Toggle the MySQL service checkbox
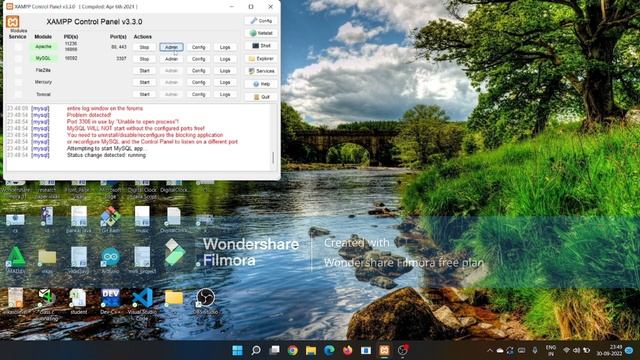Screen dimensions: 640x360 click(x=18, y=59)
